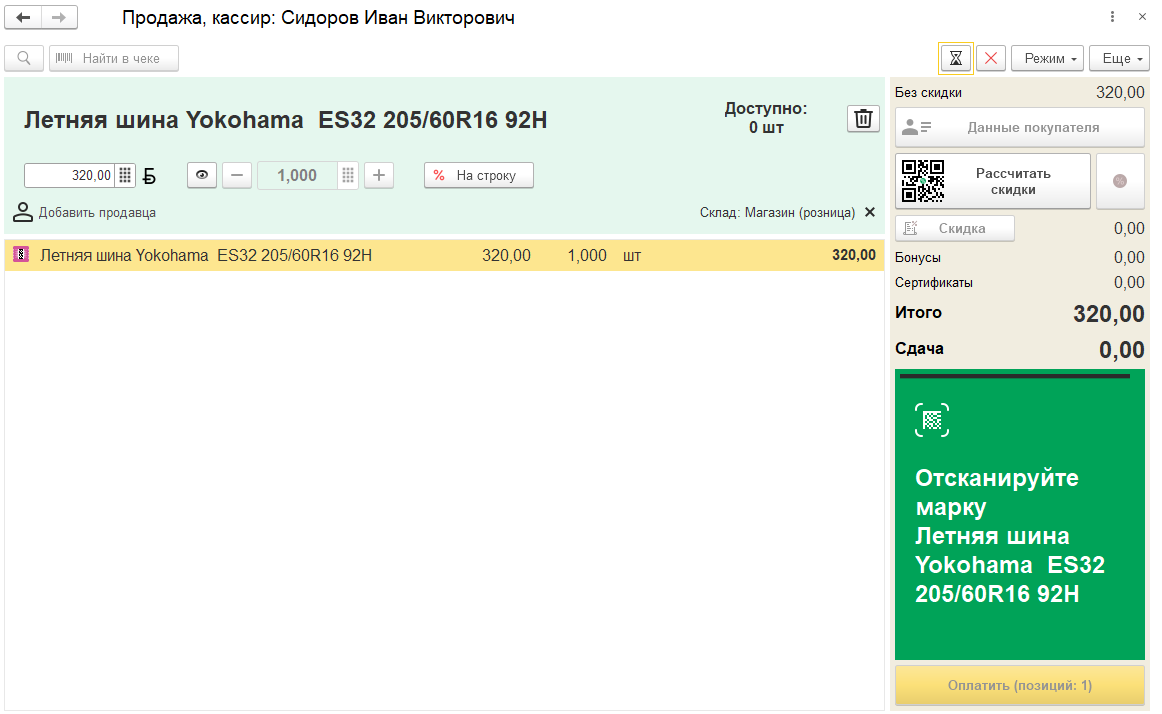
Task: Click the round gray discount percent button
Action: pyautogui.click(x=1120, y=181)
